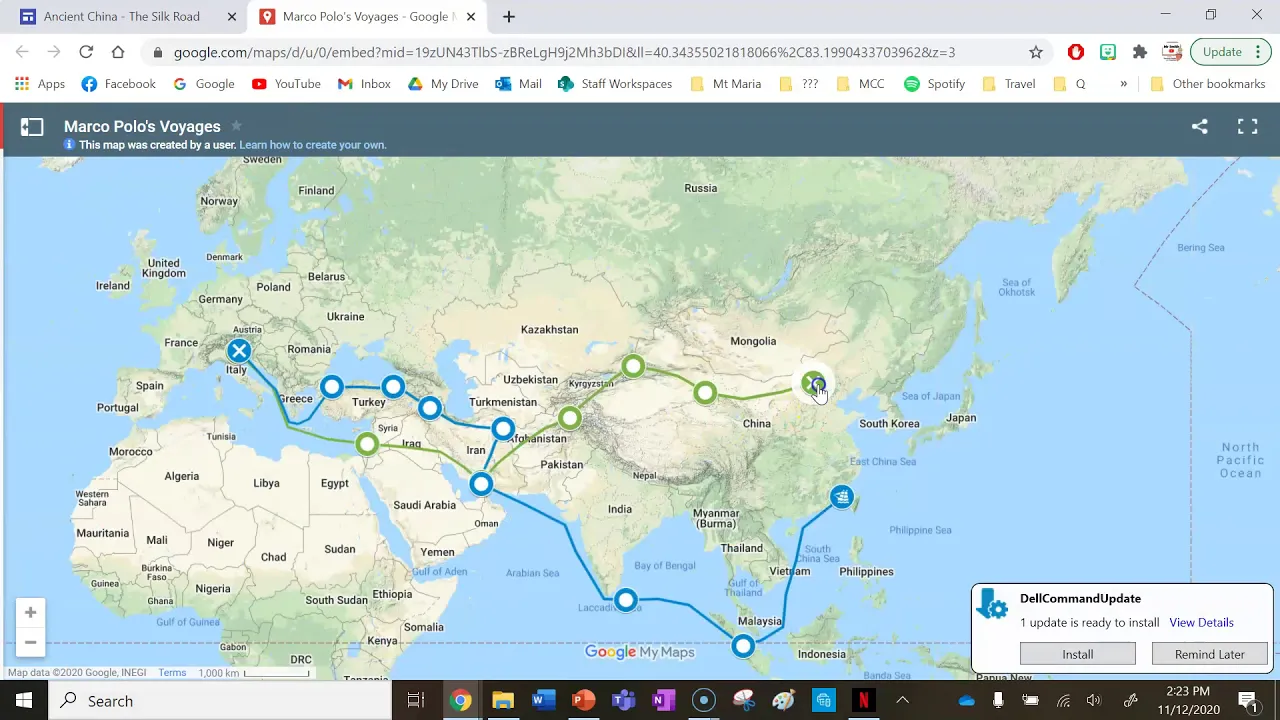1280x720 pixels.
Task: Expand the Mt Maria bookmark folder
Action: [x=726, y=84]
